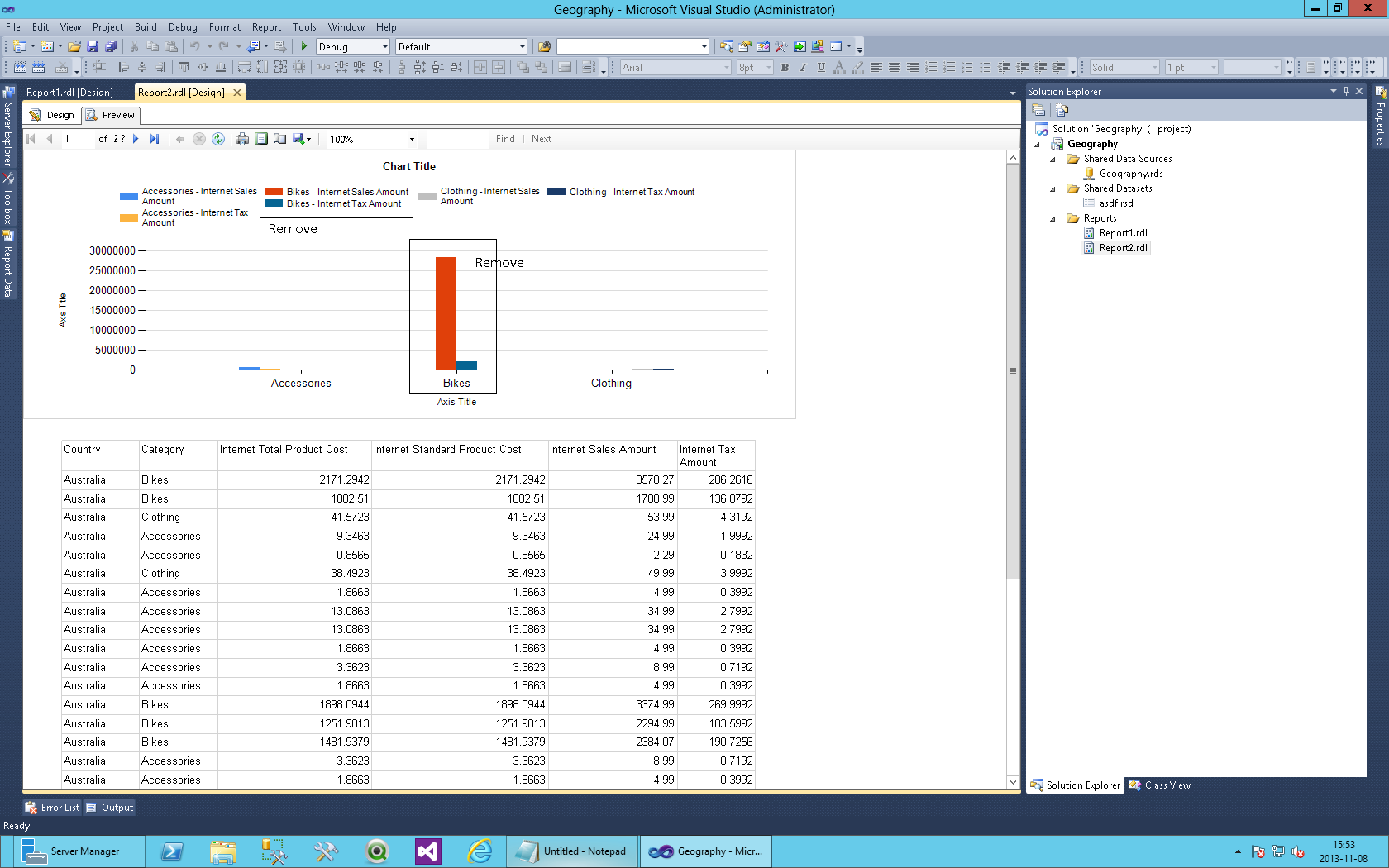The width and height of the screenshot is (1389, 868).
Task: Switch to print layout view
Action: click(x=261, y=139)
